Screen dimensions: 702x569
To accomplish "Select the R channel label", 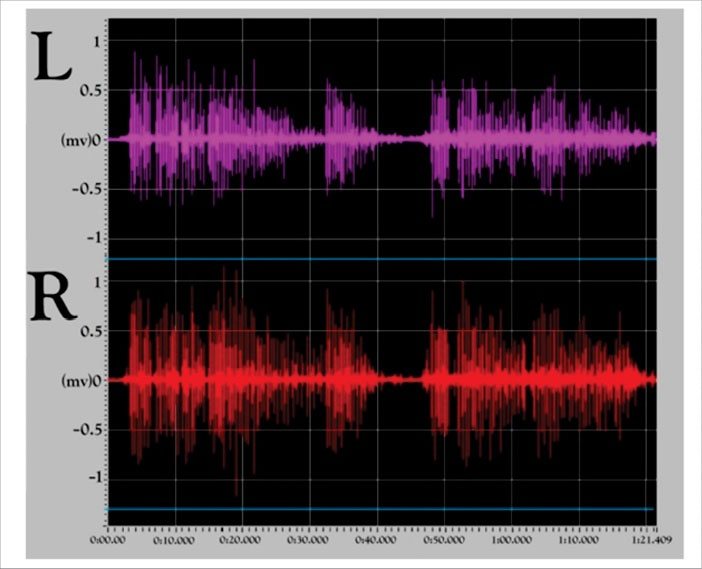I will 53,295.
